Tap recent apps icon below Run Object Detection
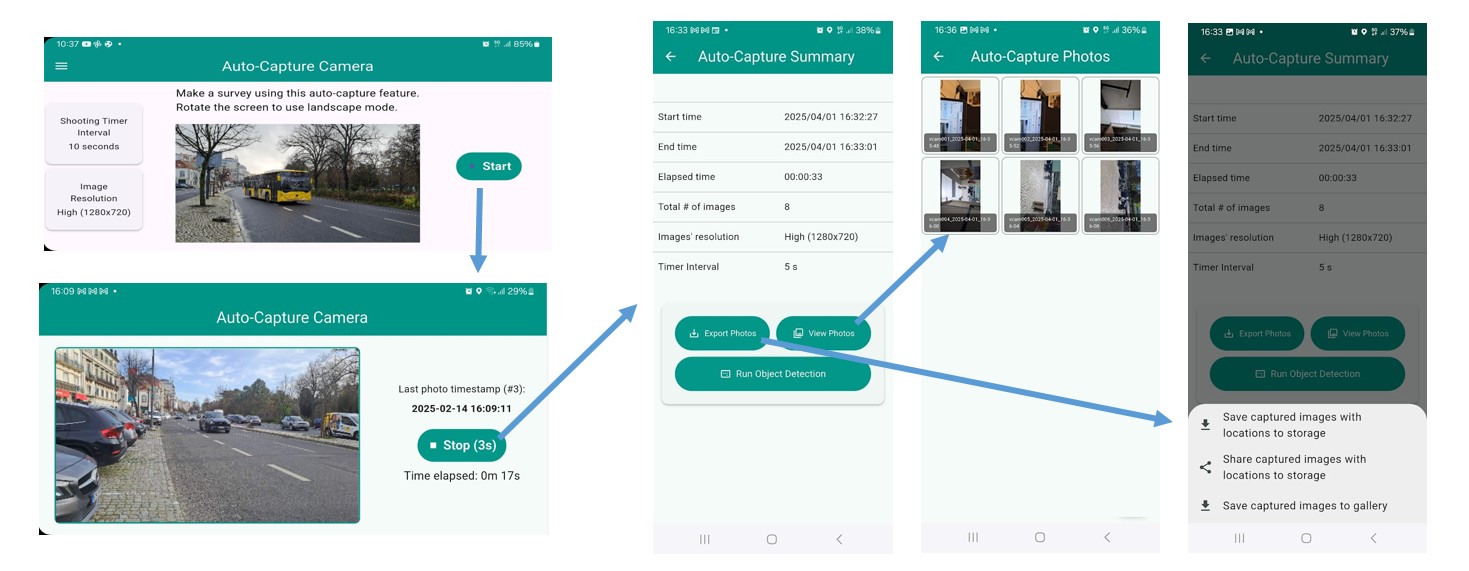This screenshot has height=571, width=1469. point(705,539)
